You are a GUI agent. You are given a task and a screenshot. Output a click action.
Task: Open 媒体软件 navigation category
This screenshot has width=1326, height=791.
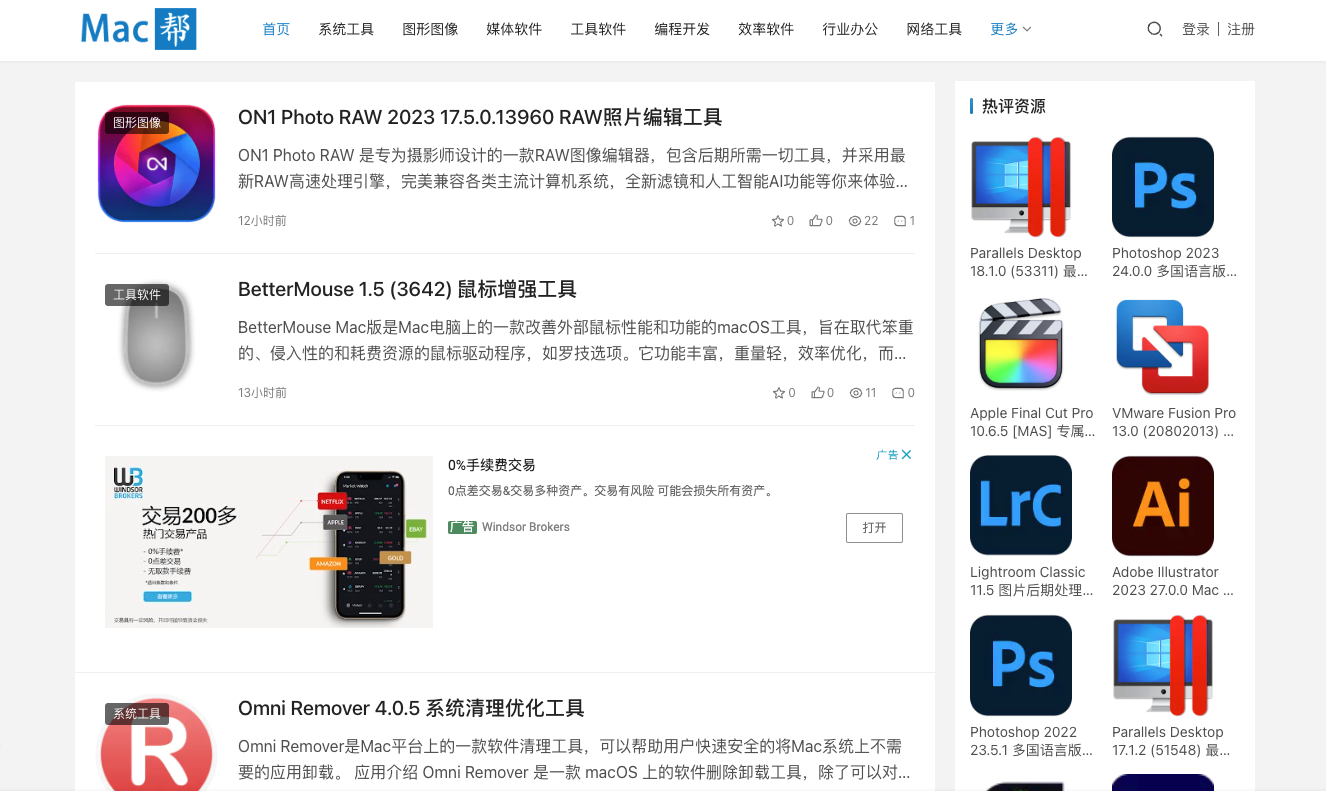[514, 29]
